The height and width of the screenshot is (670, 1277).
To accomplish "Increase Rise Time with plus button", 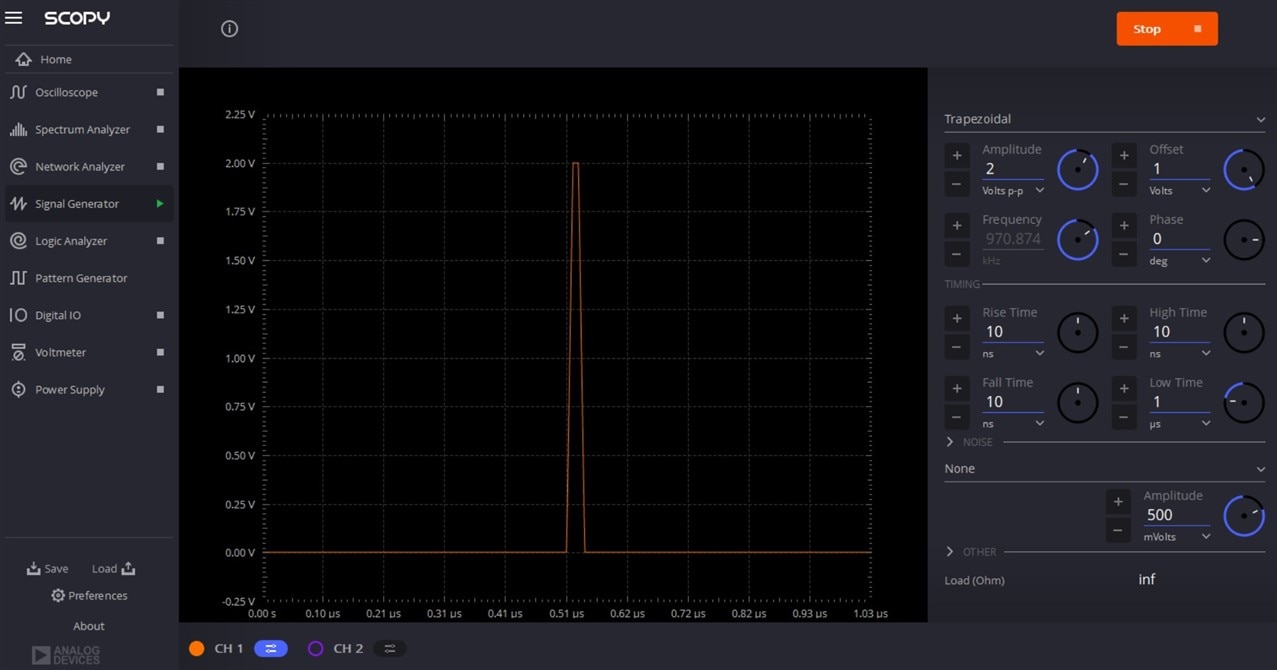I will pyautogui.click(x=957, y=318).
